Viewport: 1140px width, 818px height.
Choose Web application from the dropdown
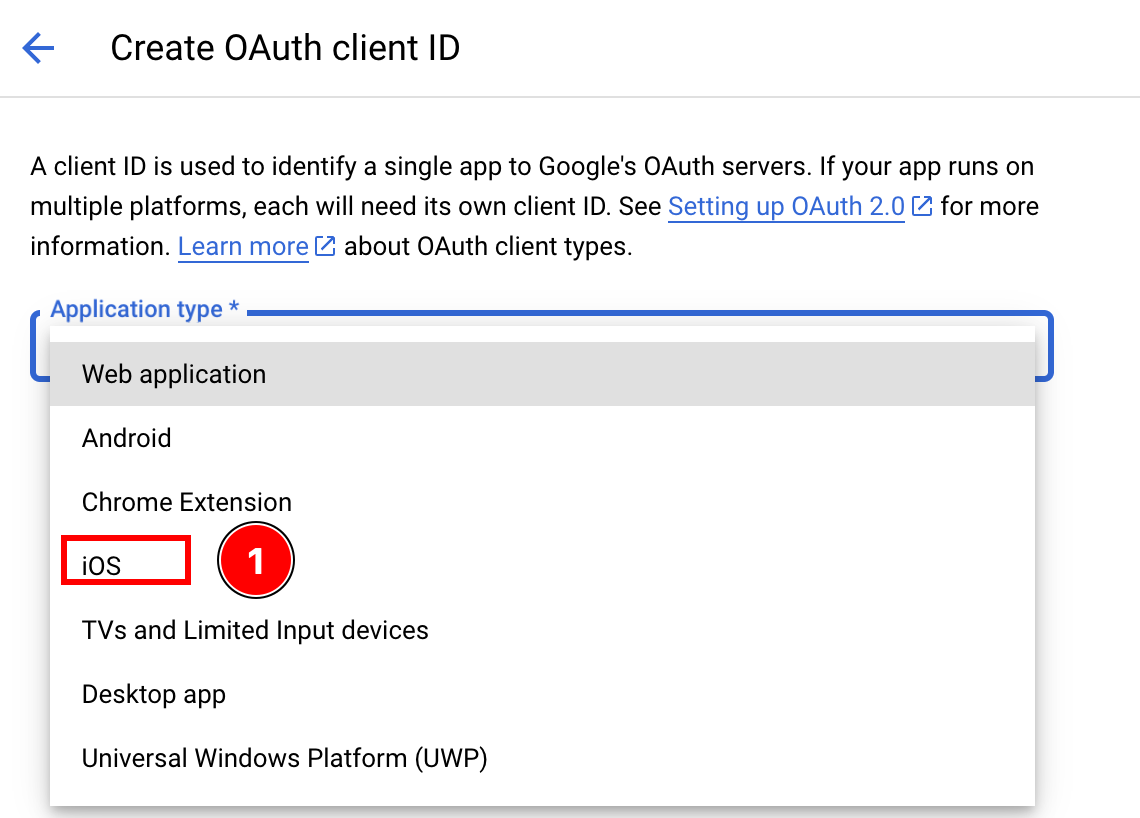coord(173,374)
